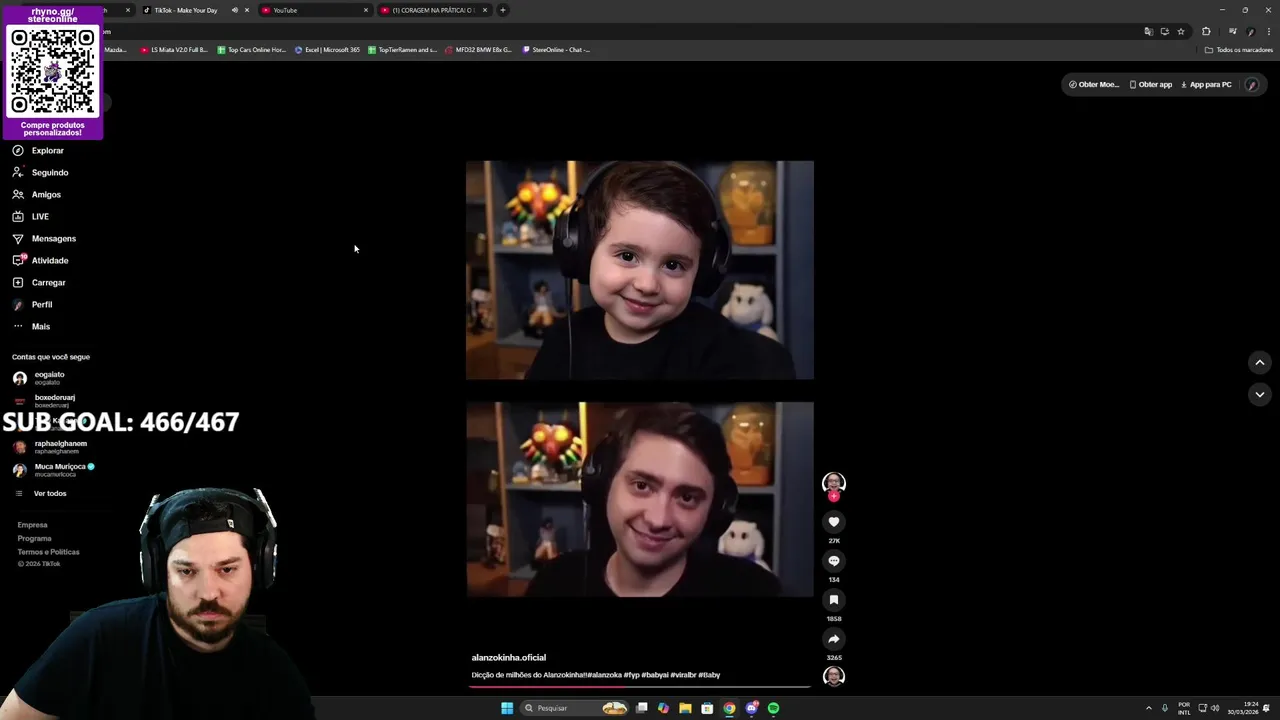
Task: Open Top Cars Online bookmark
Action: point(251,50)
